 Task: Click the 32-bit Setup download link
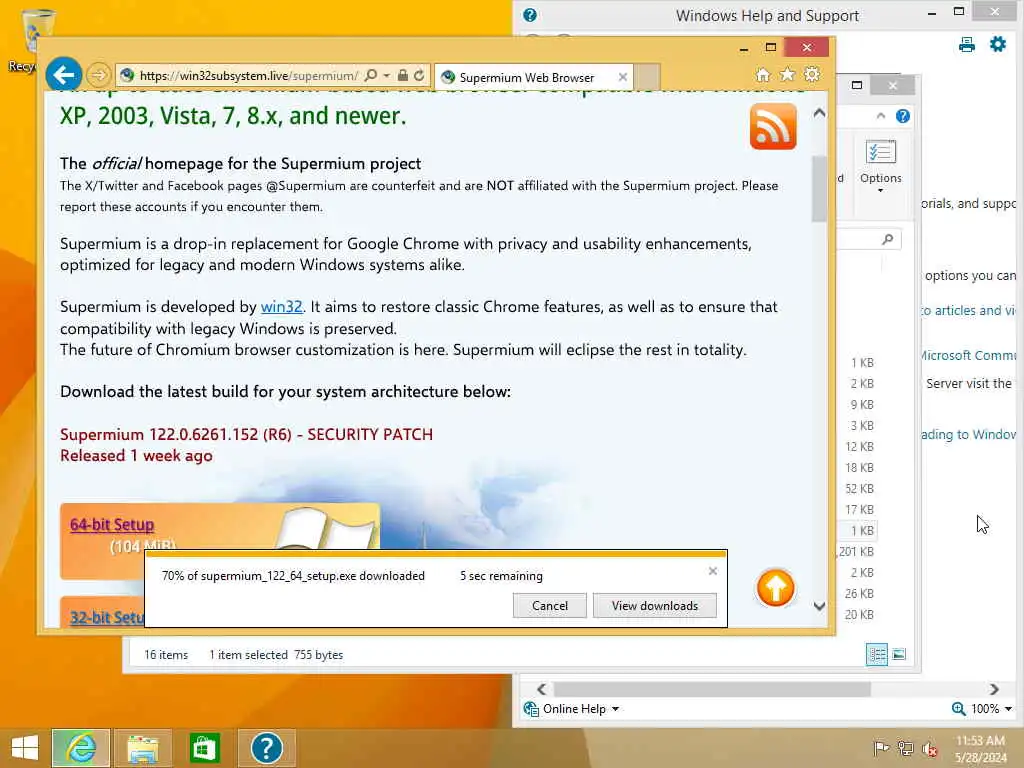(x=106, y=617)
